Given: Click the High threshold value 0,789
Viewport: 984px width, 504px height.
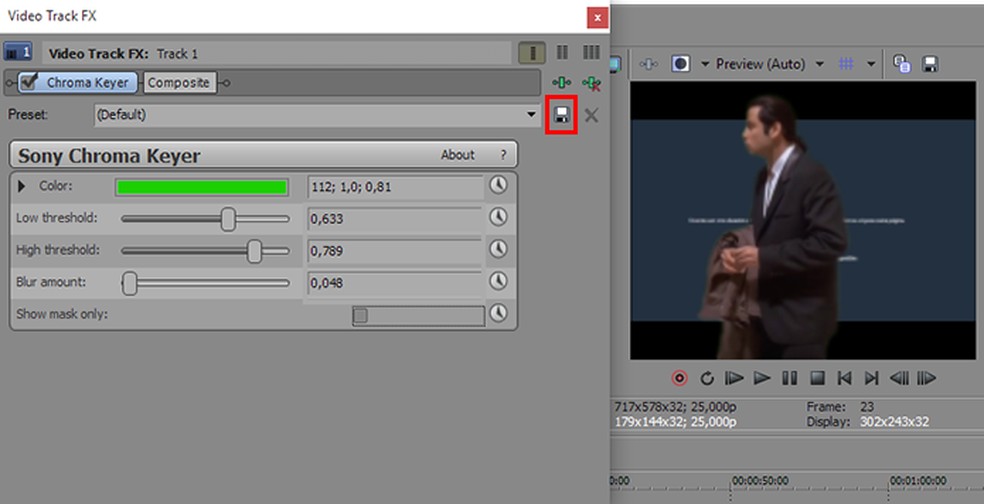Looking at the screenshot, I should tap(395, 251).
